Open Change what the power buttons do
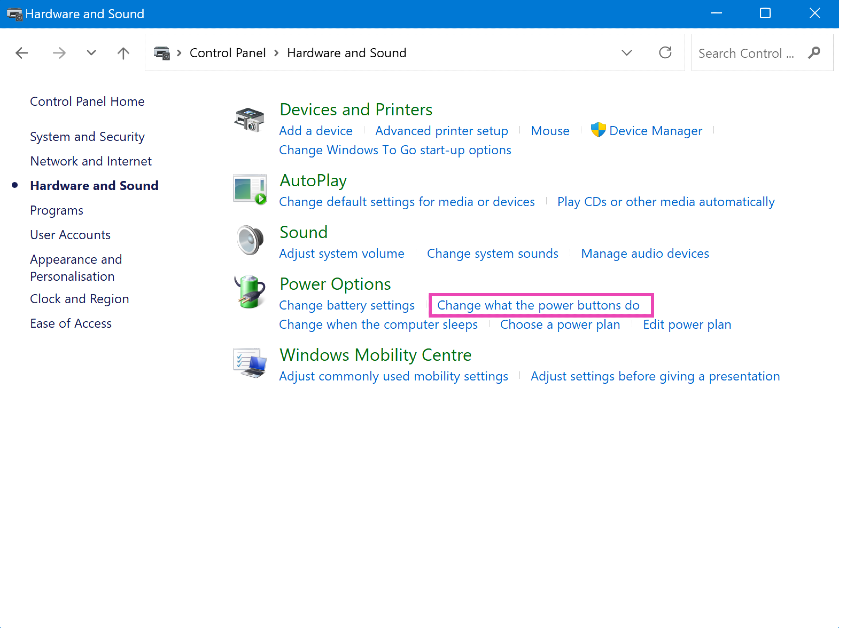The height and width of the screenshot is (628, 845). (x=538, y=305)
